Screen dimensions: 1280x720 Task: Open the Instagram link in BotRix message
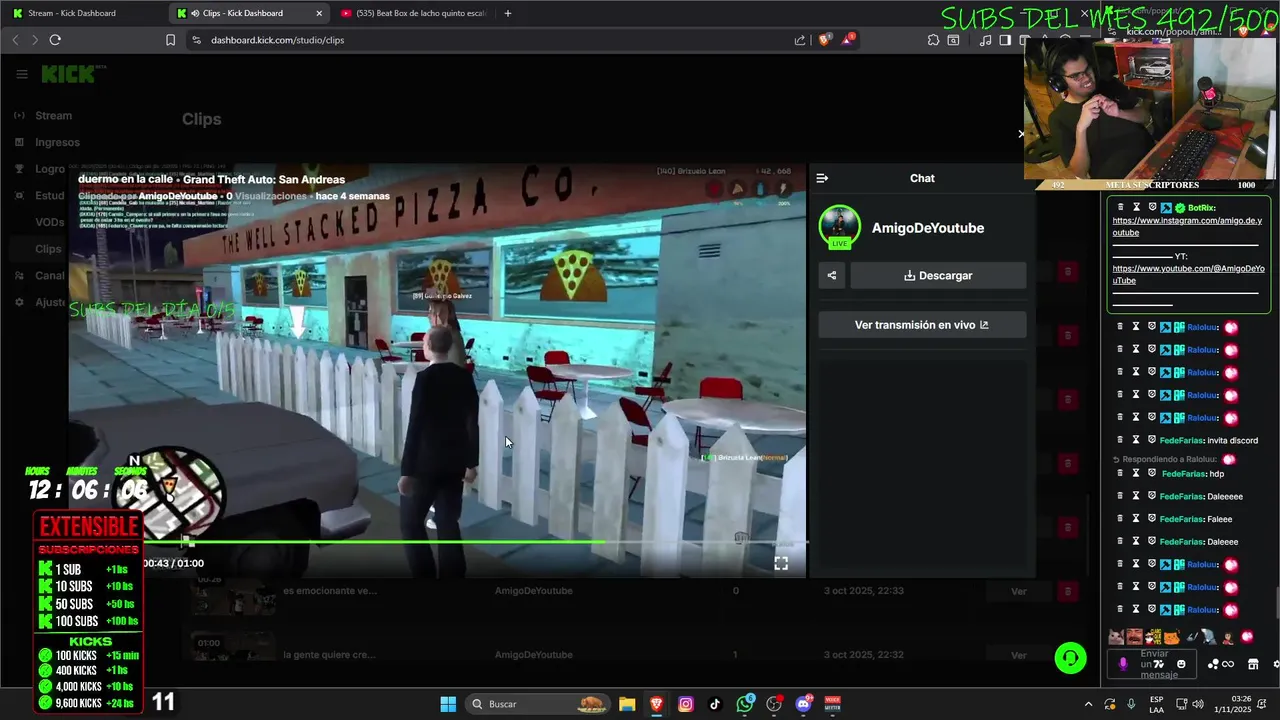click(x=1187, y=226)
